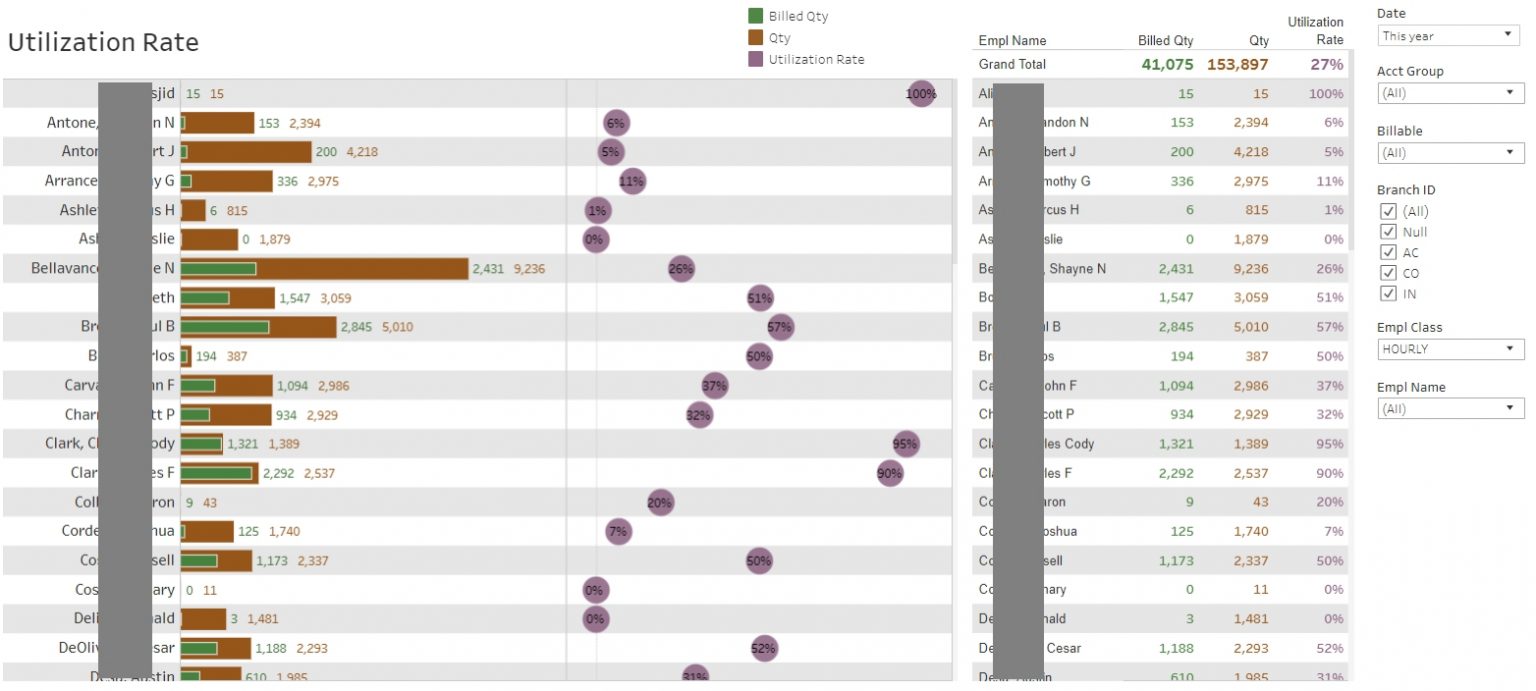Open the Billable filter dropdown
This screenshot has height=691, width=1536.
(x=1449, y=152)
